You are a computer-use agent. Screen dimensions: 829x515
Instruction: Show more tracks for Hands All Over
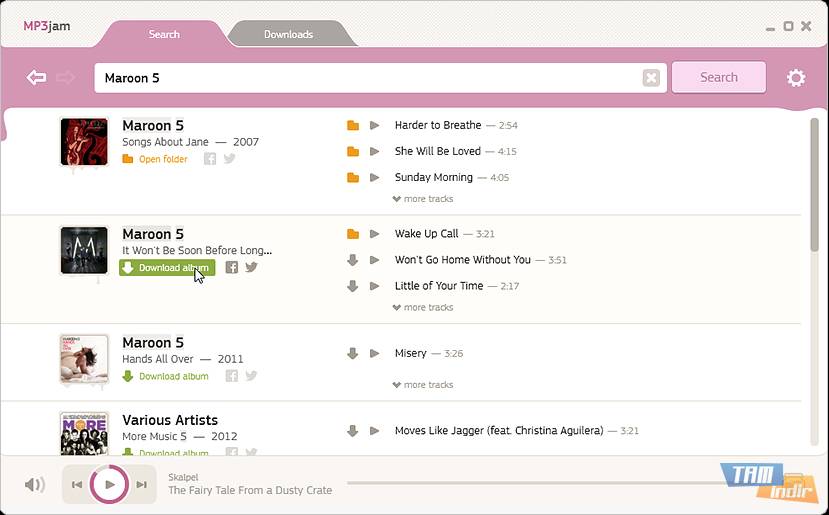[423, 385]
